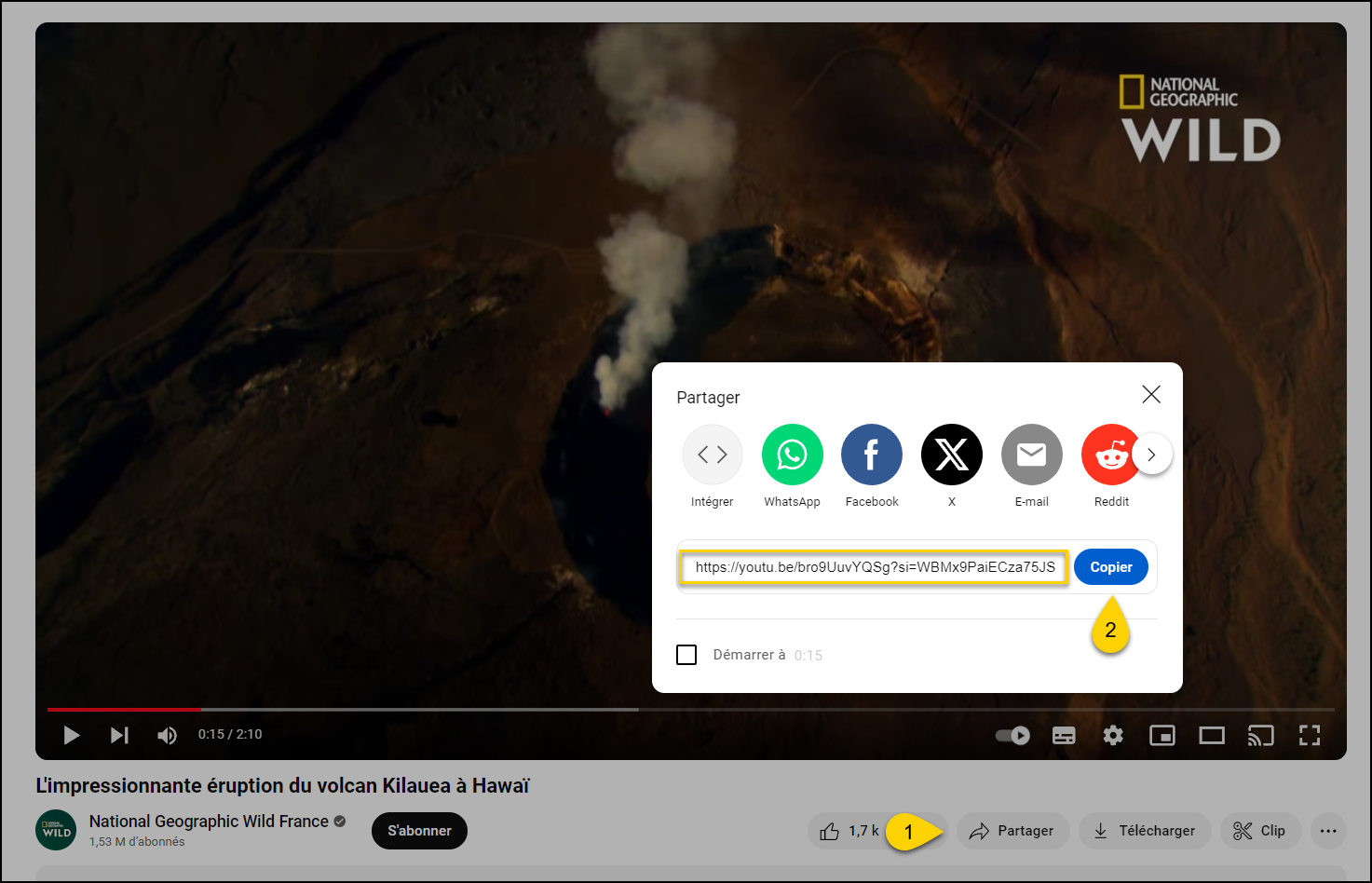Share video on Reddit

(x=1111, y=466)
